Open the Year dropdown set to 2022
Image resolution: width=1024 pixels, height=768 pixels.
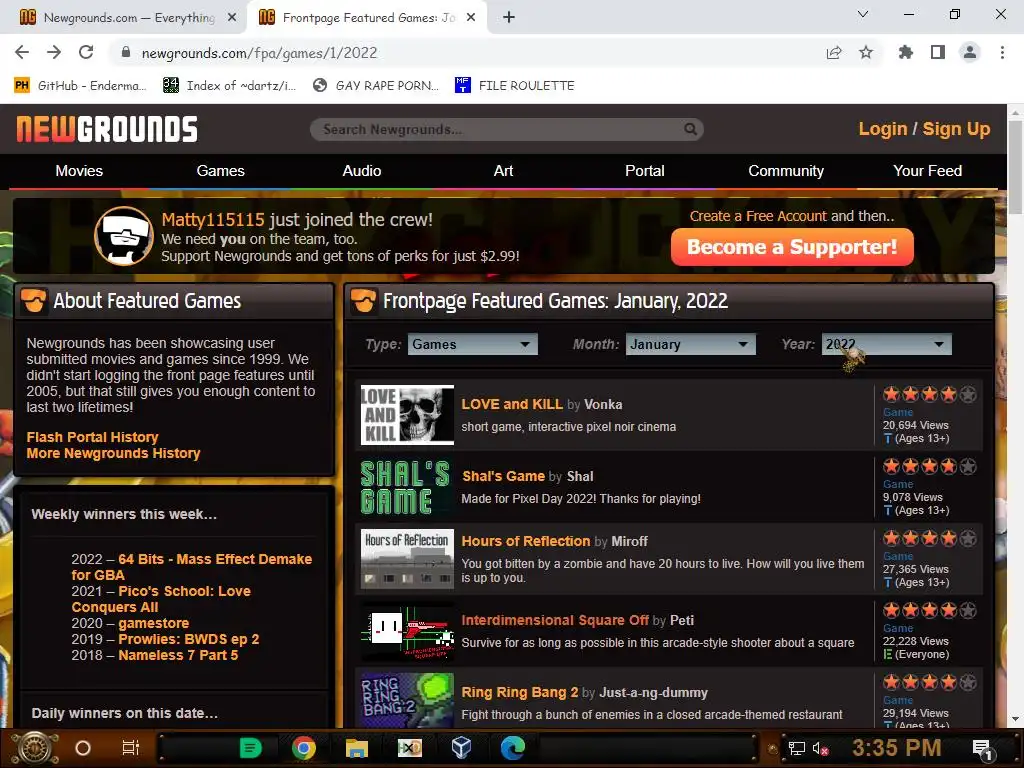pos(887,344)
